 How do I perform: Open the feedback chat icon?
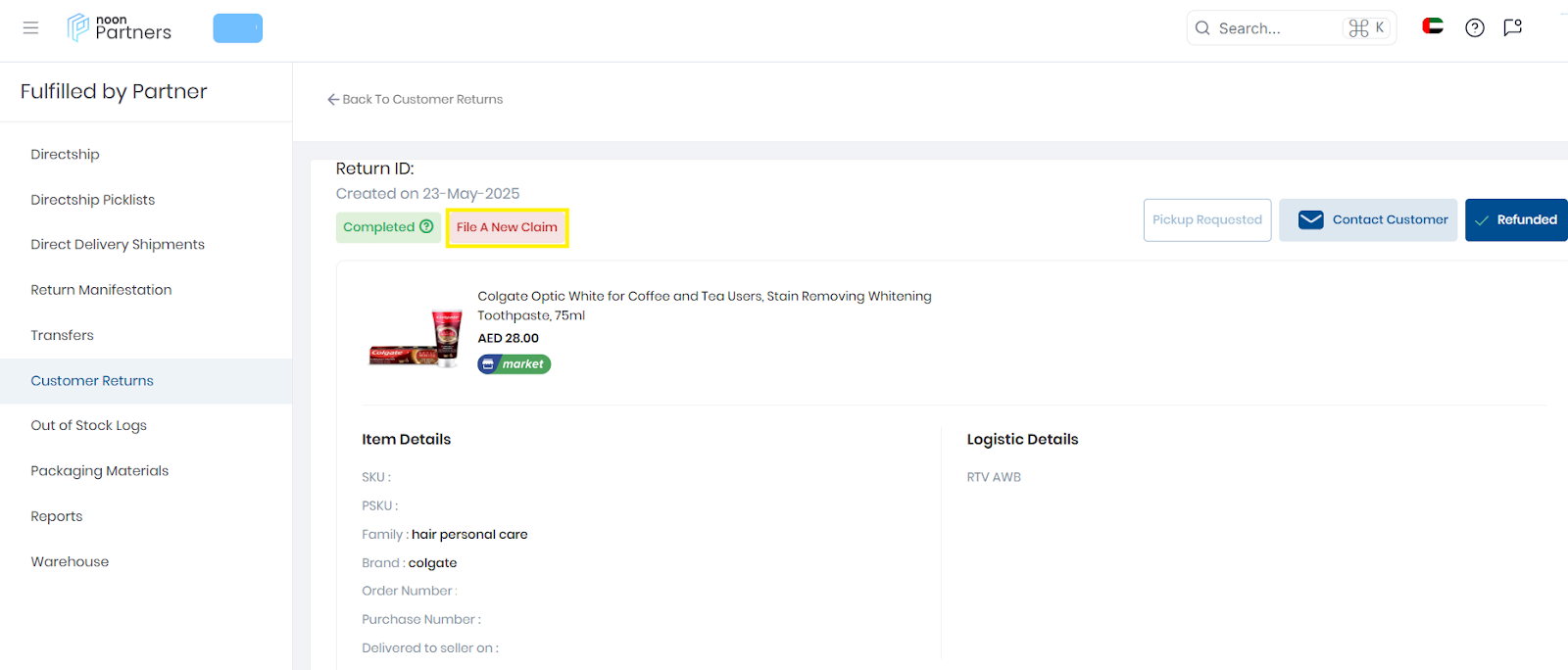pyautogui.click(x=1513, y=27)
